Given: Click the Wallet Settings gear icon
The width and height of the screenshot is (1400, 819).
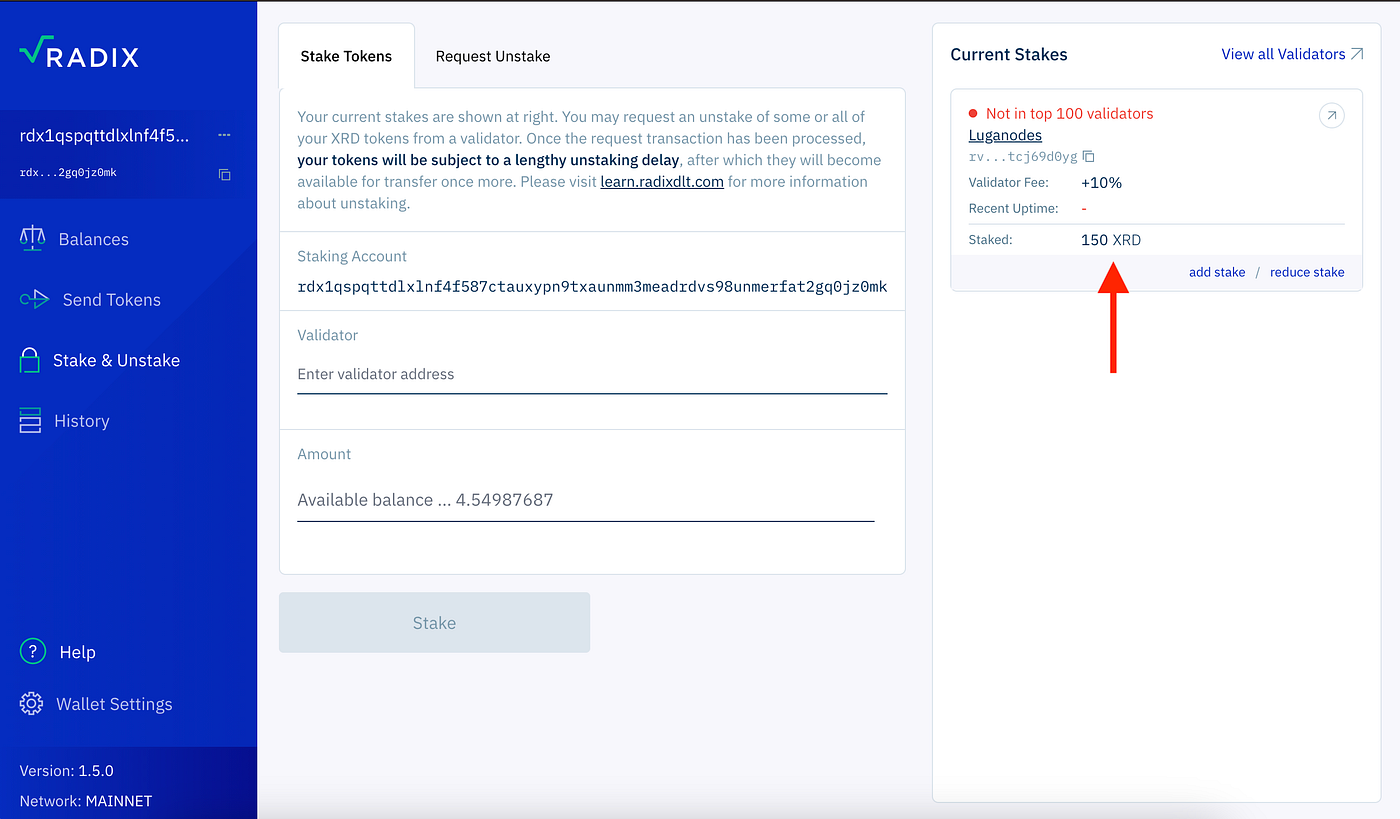Looking at the screenshot, I should coord(31,704).
